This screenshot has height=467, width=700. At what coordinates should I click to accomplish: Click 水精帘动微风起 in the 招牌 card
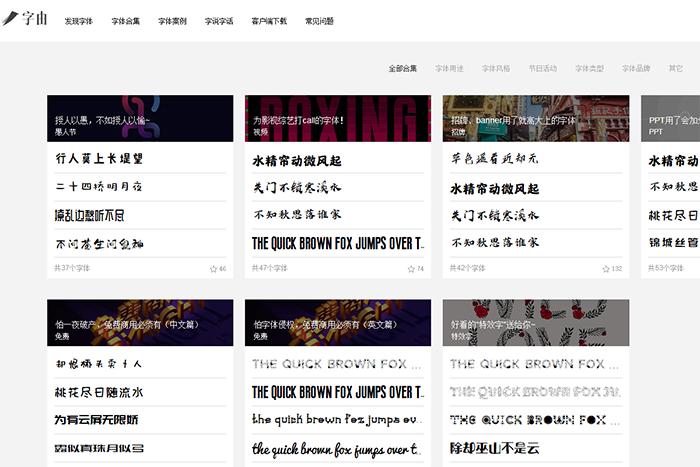495,189
